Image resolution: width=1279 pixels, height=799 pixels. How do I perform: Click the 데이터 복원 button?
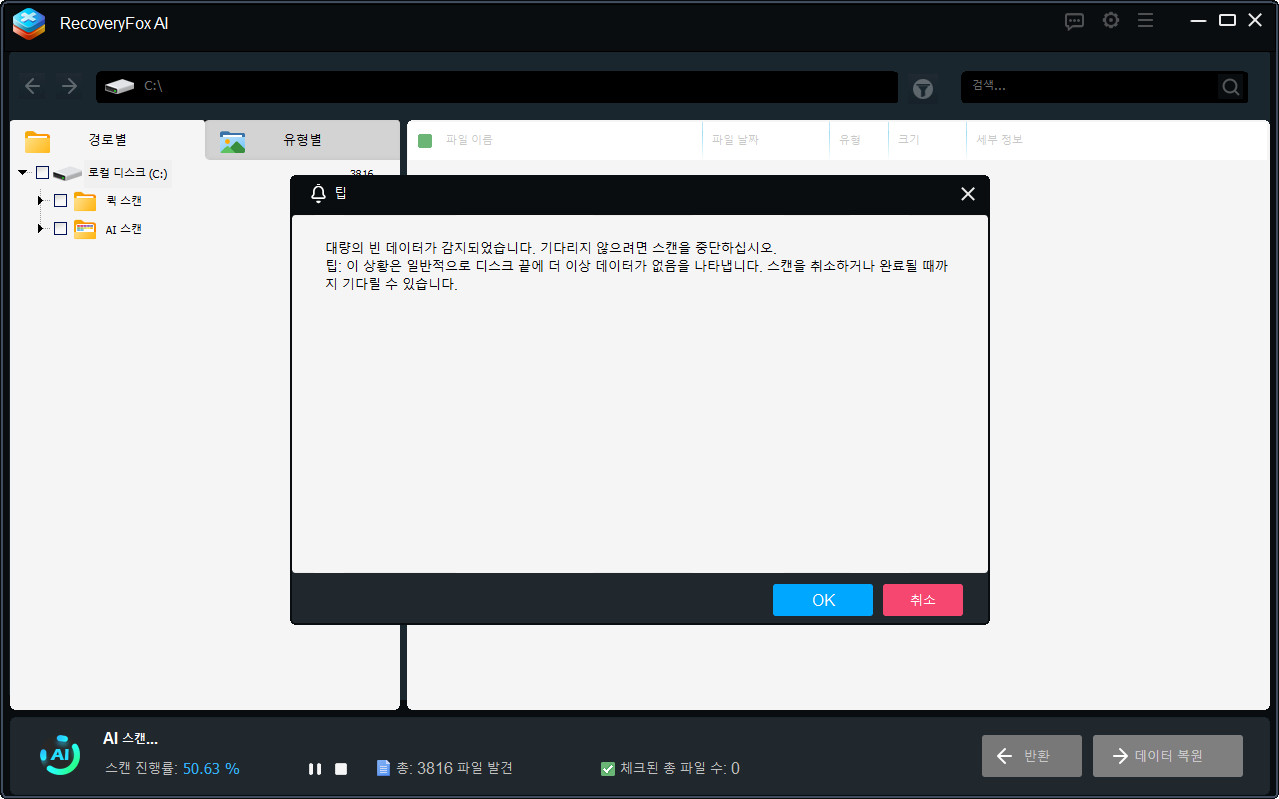[x=1167, y=755]
